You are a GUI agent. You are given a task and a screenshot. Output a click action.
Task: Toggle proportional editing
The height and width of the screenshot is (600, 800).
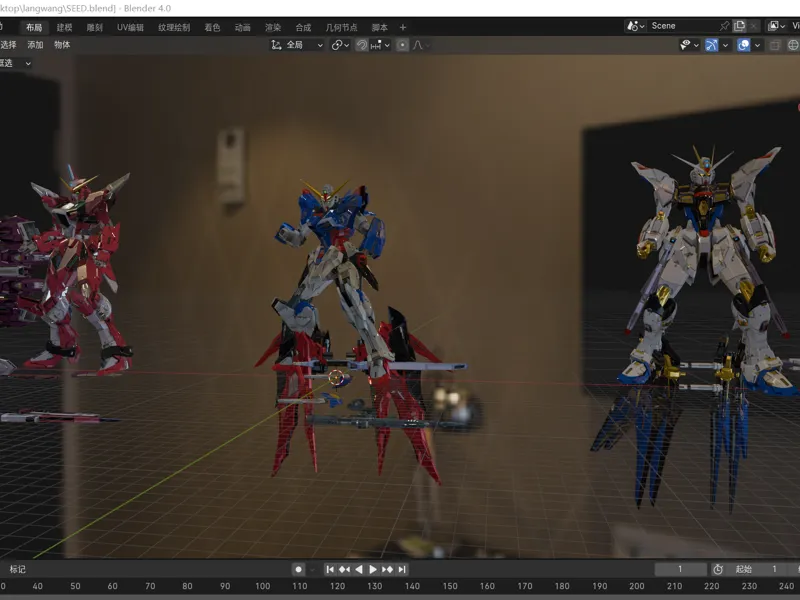point(403,45)
